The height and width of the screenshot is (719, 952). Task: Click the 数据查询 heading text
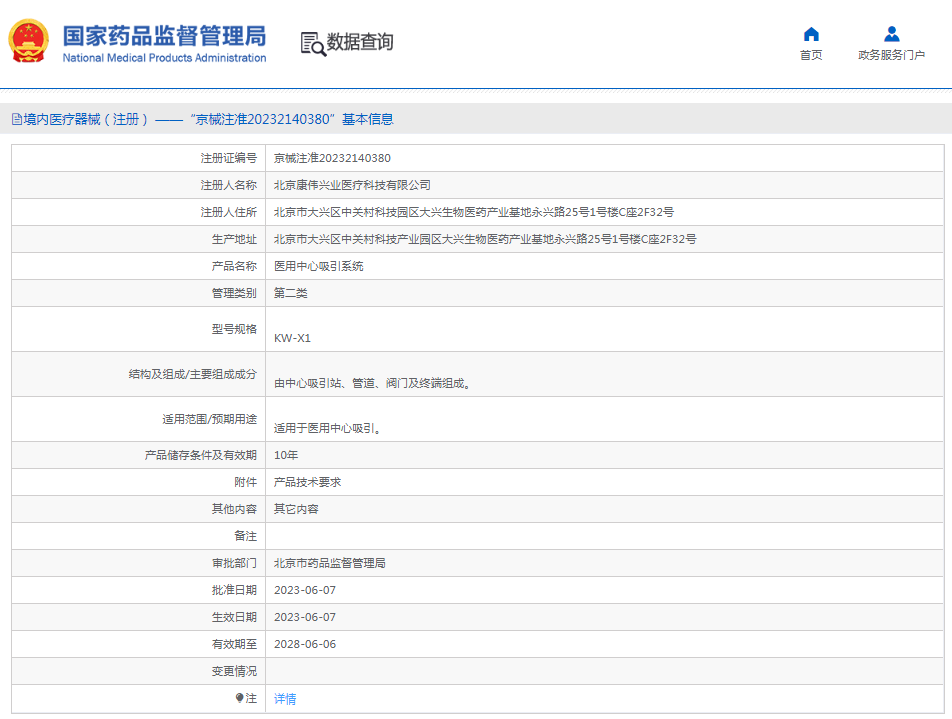[360, 42]
